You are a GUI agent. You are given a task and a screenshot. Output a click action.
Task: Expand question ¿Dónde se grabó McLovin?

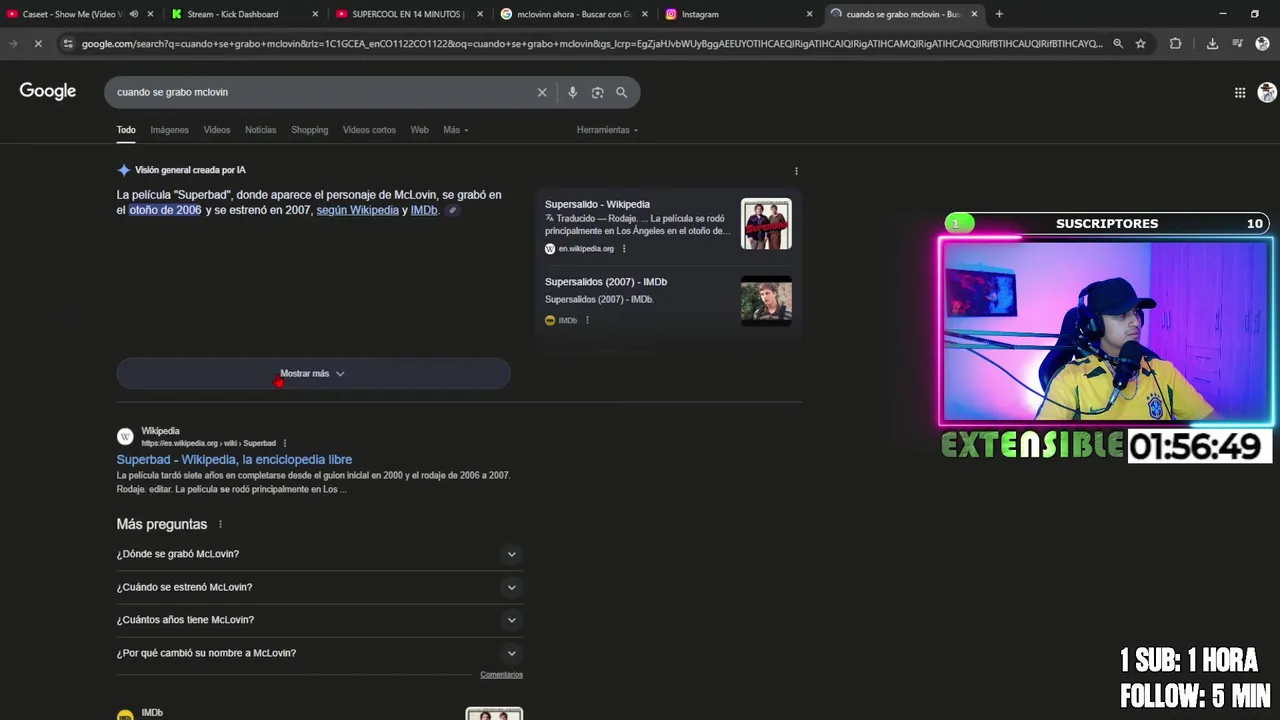tap(319, 554)
